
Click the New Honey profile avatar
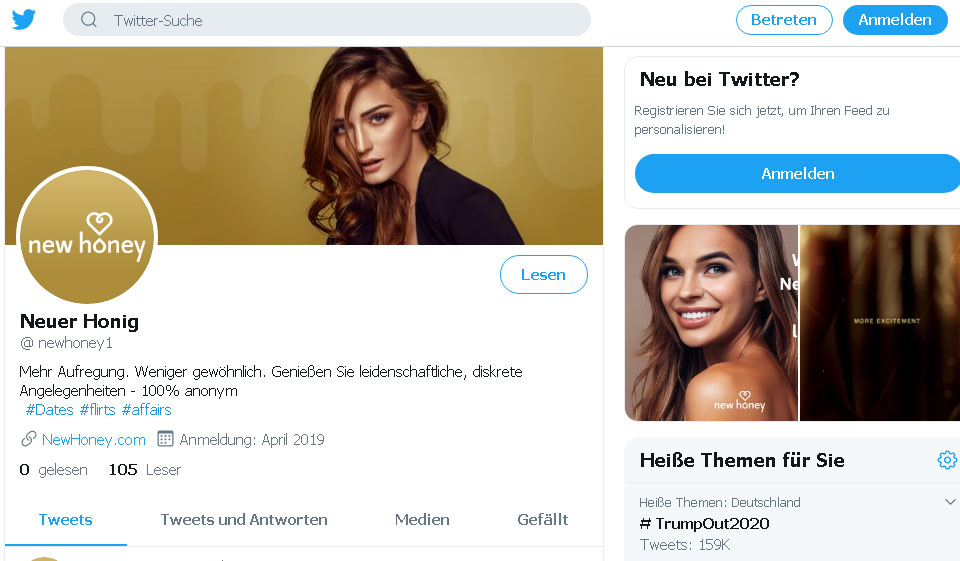pyautogui.click(x=87, y=237)
